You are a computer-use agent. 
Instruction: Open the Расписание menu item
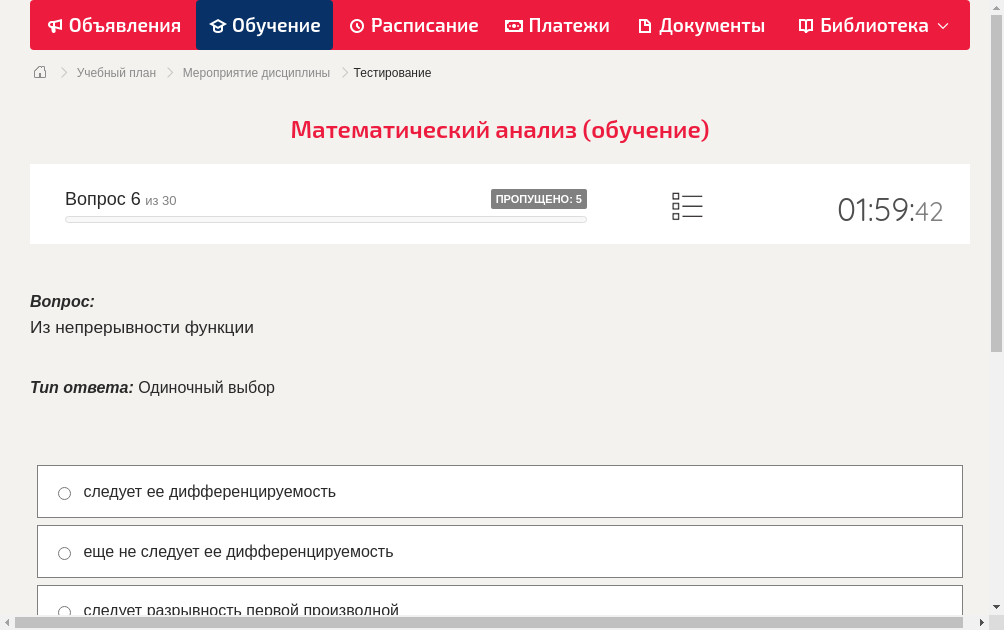[x=413, y=25]
